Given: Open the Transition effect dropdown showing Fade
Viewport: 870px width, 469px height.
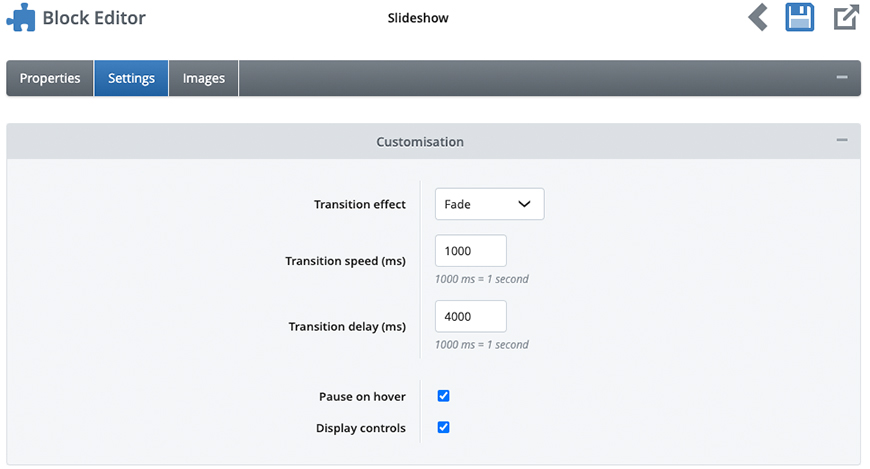Looking at the screenshot, I should [x=489, y=204].
